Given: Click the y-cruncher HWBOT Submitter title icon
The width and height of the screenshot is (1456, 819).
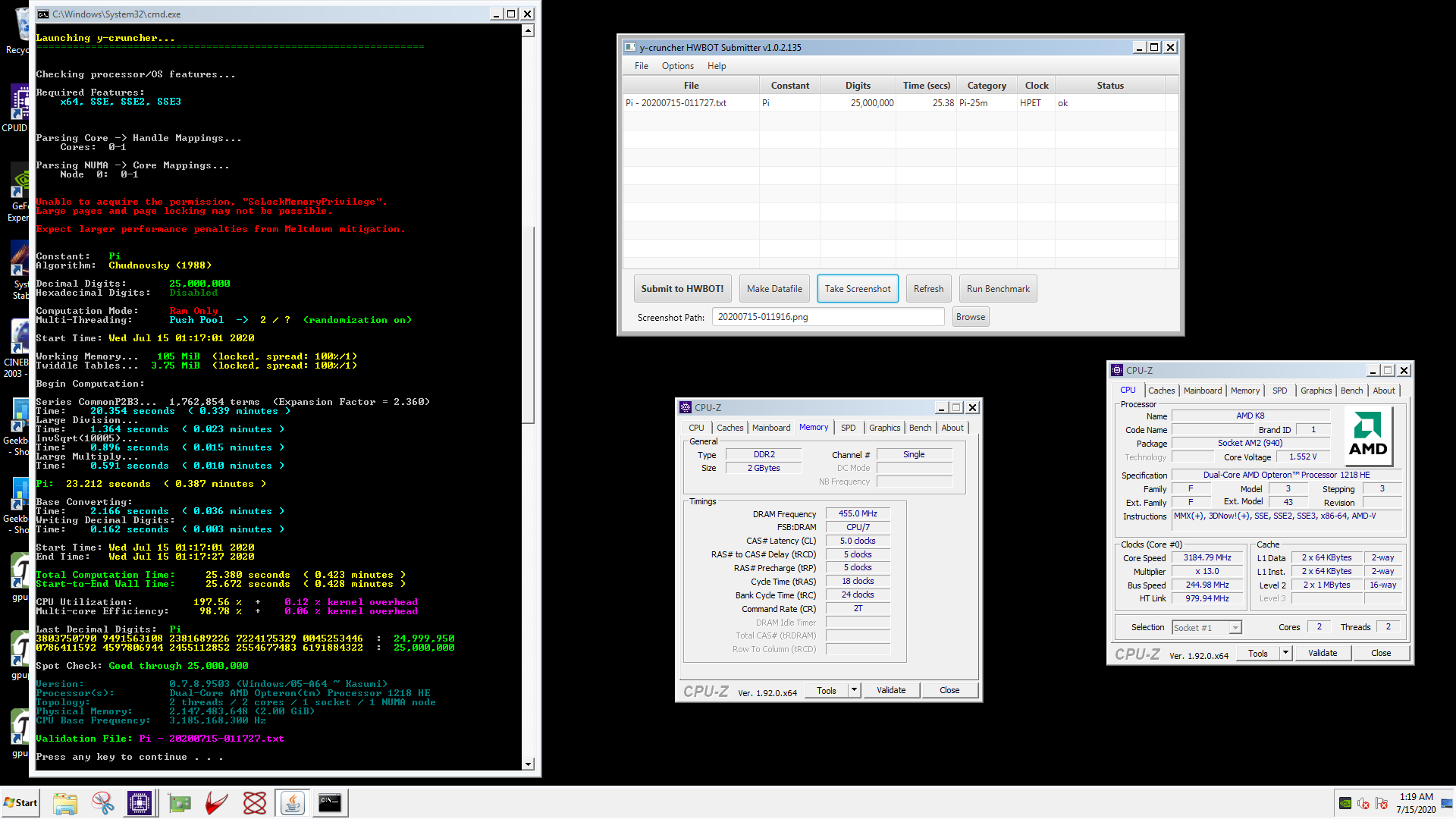Looking at the screenshot, I should (629, 47).
